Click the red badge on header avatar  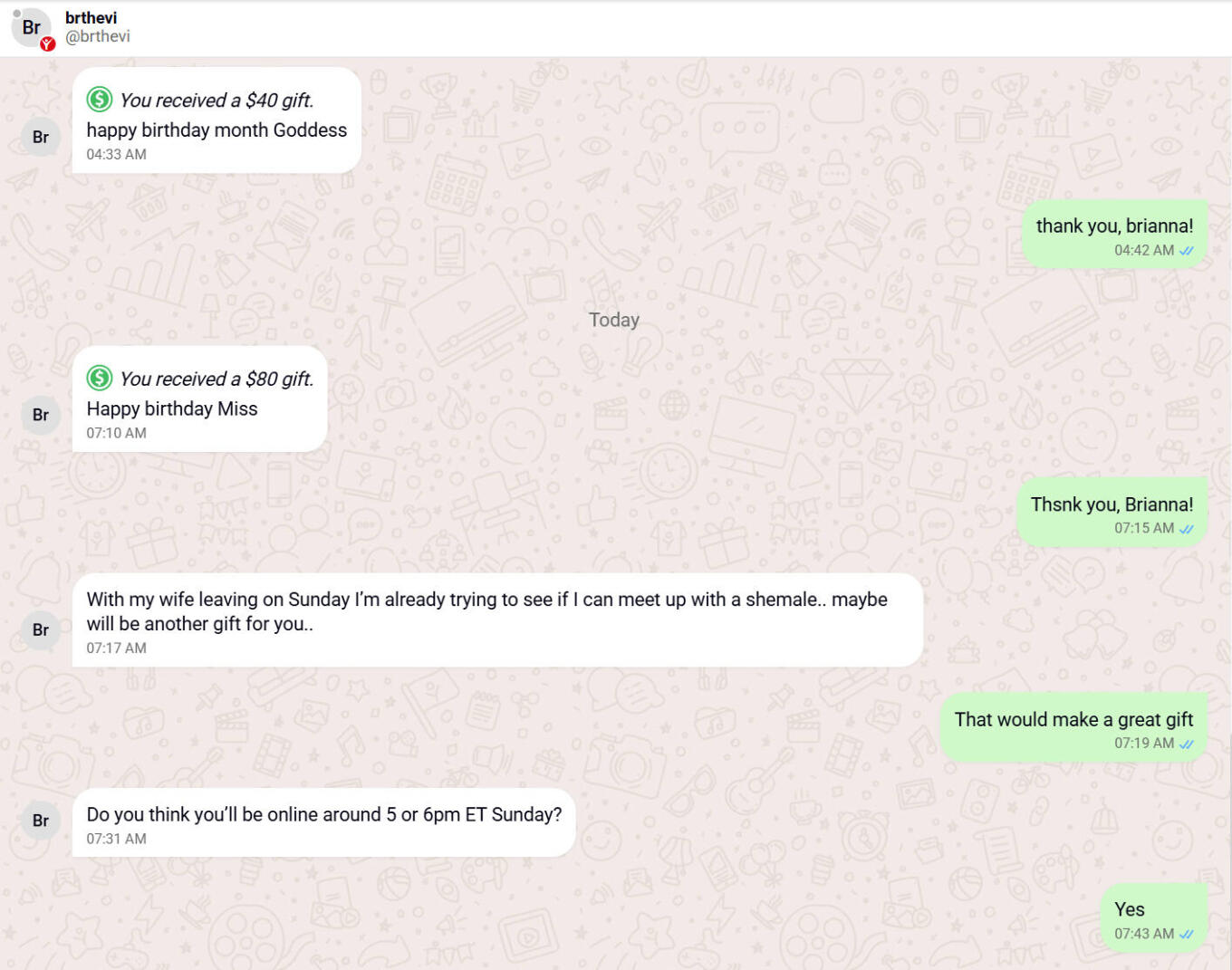48,43
